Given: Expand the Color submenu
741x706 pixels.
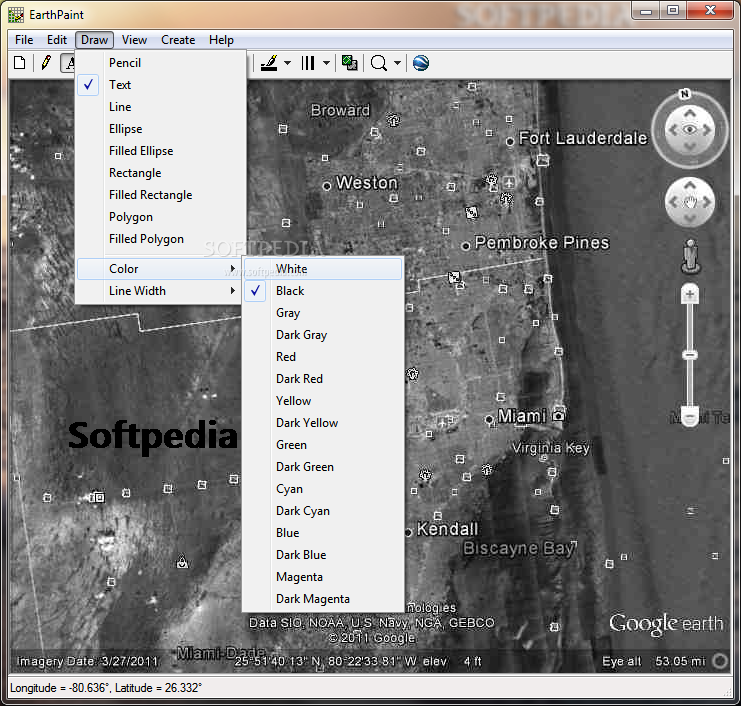Looking at the screenshot, I should [x=160, y=269].
